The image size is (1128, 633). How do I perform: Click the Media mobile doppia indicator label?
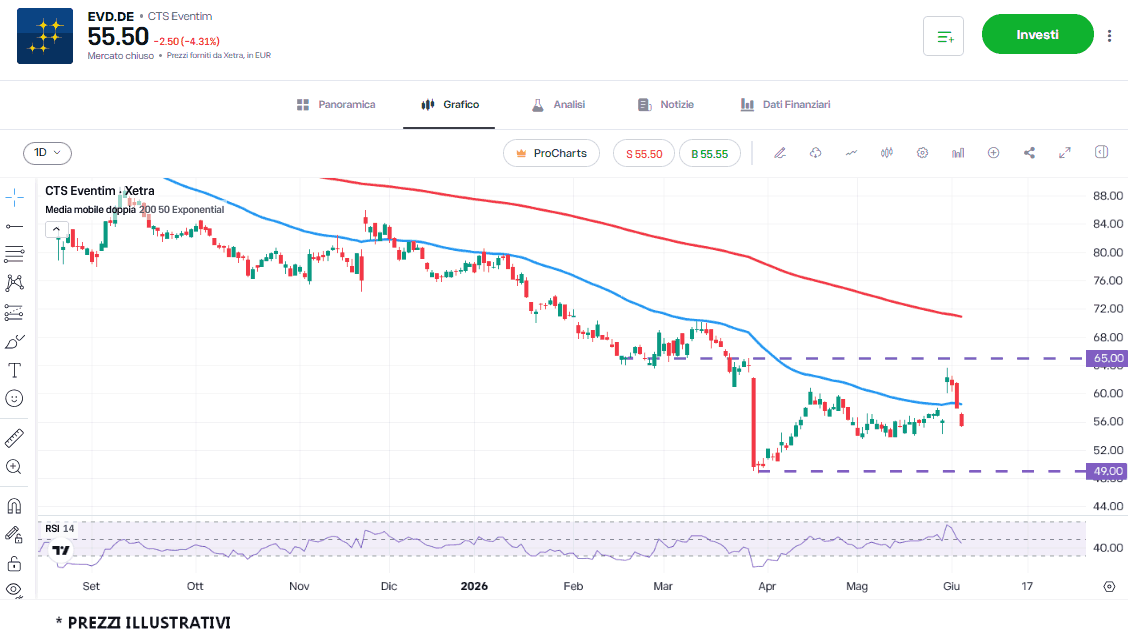(x=135, y=210)
